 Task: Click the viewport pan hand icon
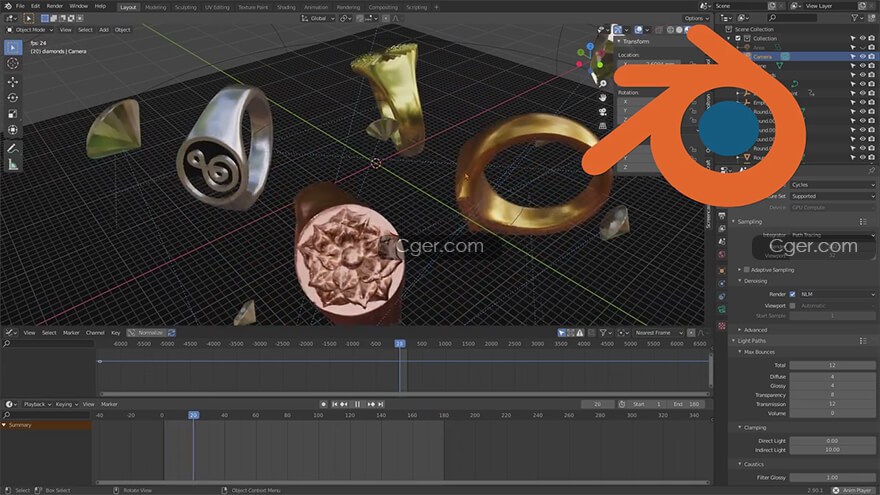coord(603,97)
